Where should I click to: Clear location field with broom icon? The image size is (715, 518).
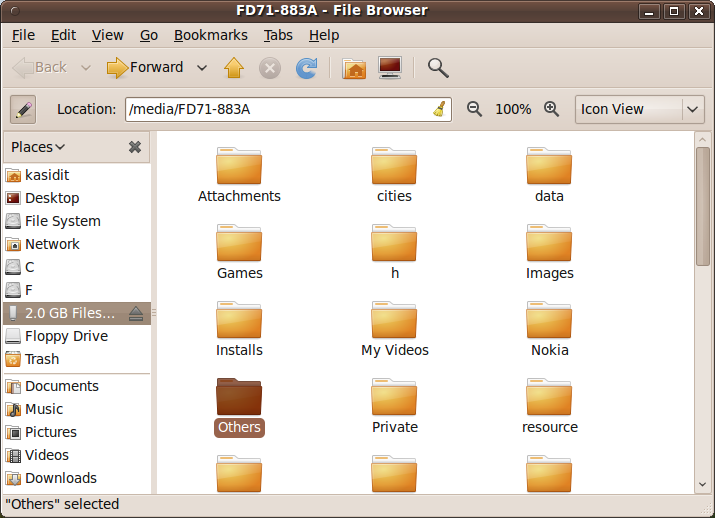(x=439, y=109)
